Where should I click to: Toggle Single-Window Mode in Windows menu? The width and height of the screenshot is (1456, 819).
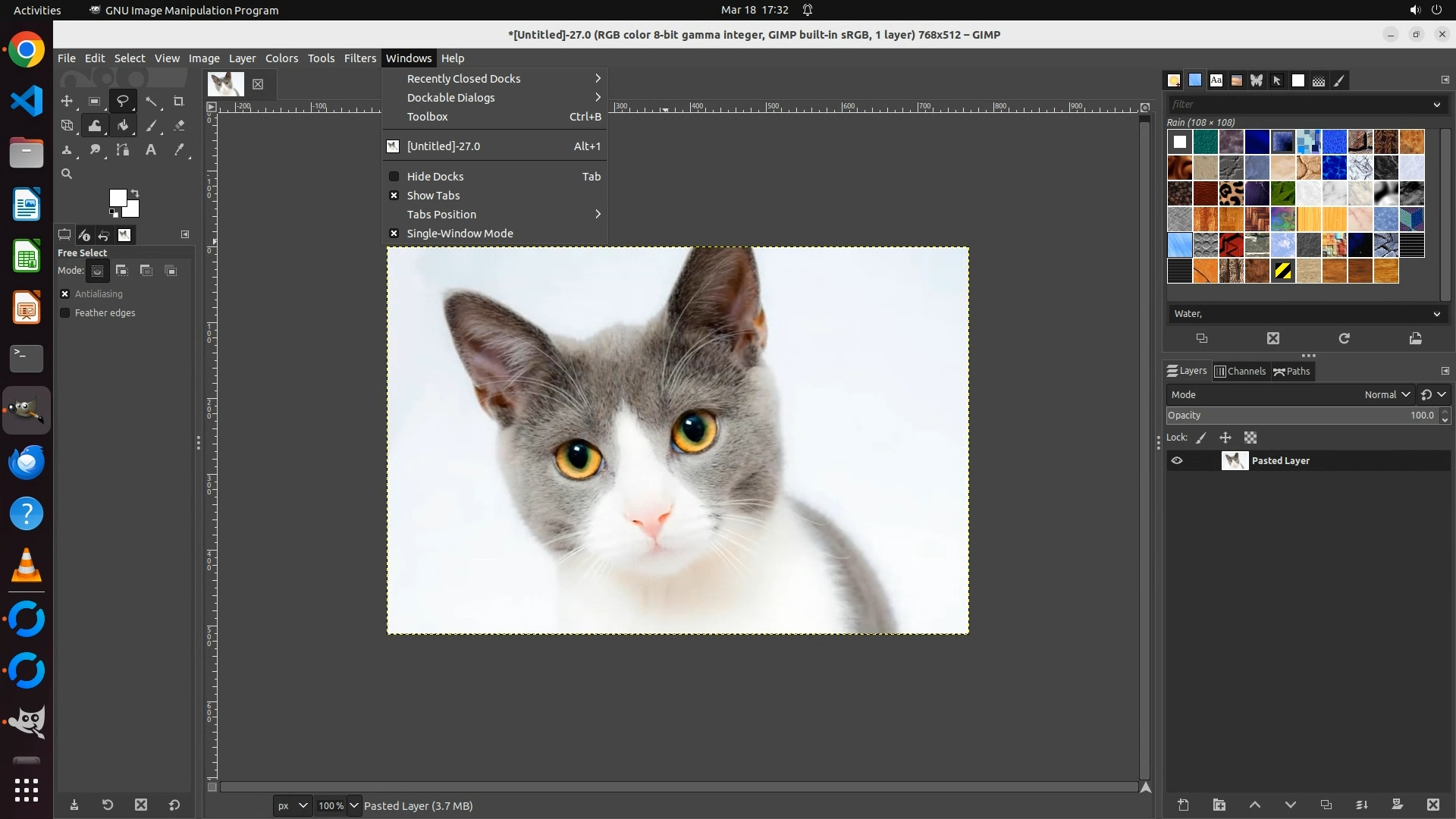tap(460, 234)
